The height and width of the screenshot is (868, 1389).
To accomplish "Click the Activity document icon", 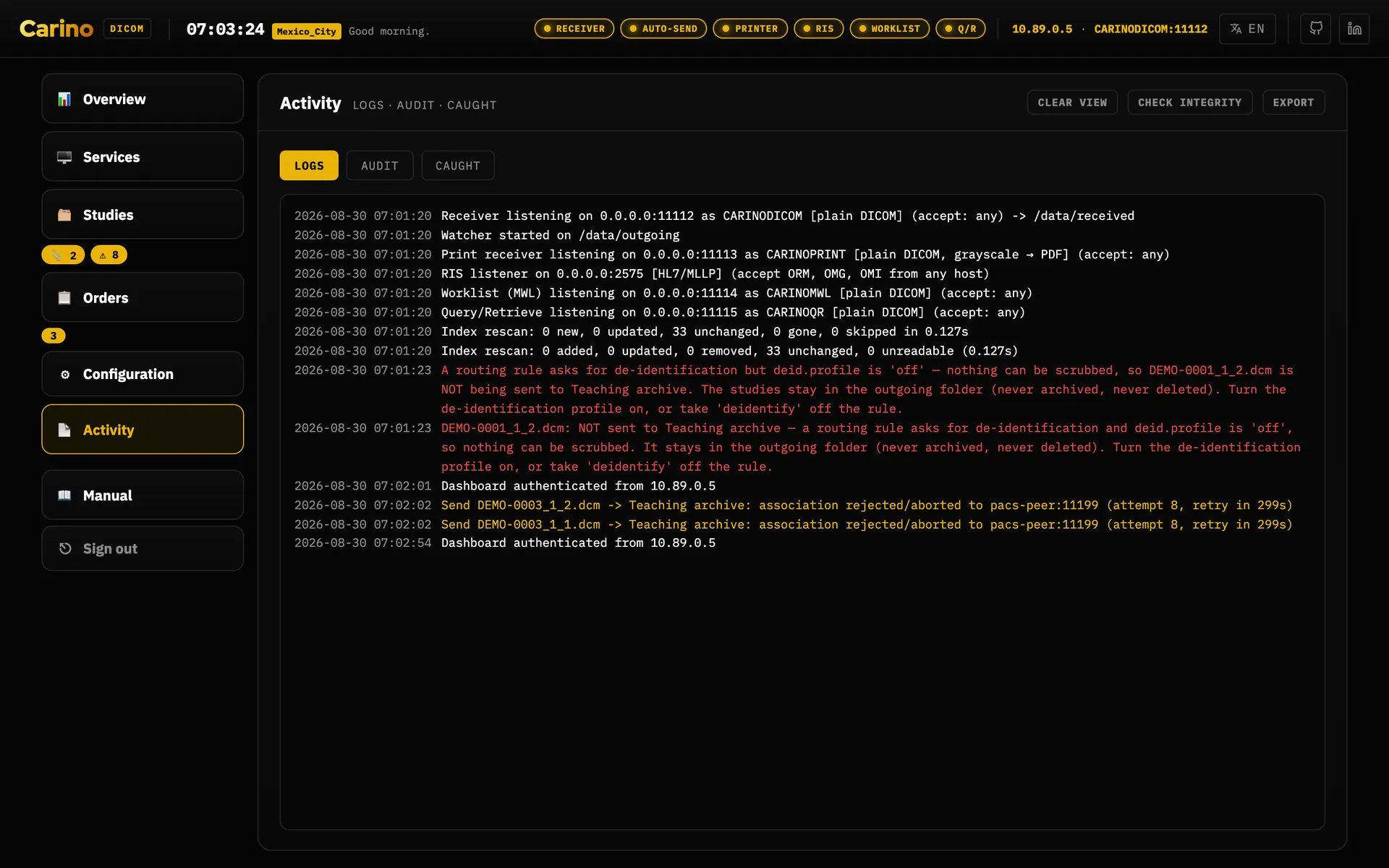I will point(64,430).
